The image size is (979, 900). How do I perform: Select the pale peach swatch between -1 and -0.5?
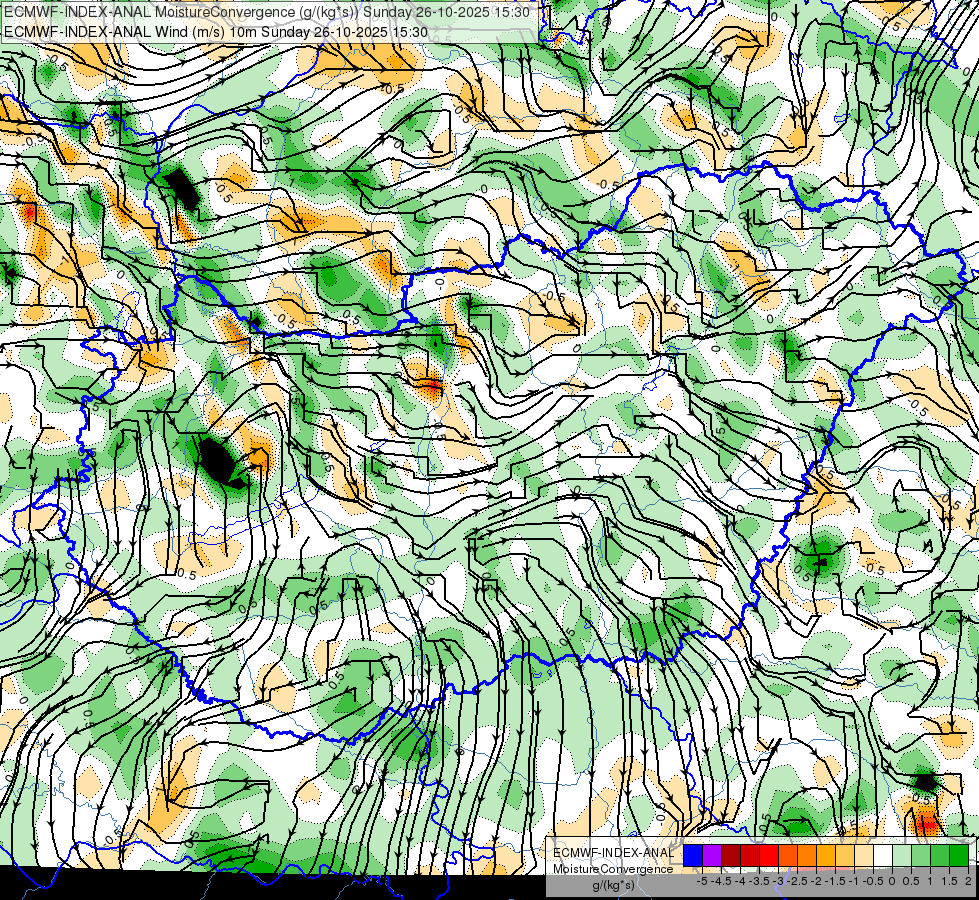click(x=864, y=856)
